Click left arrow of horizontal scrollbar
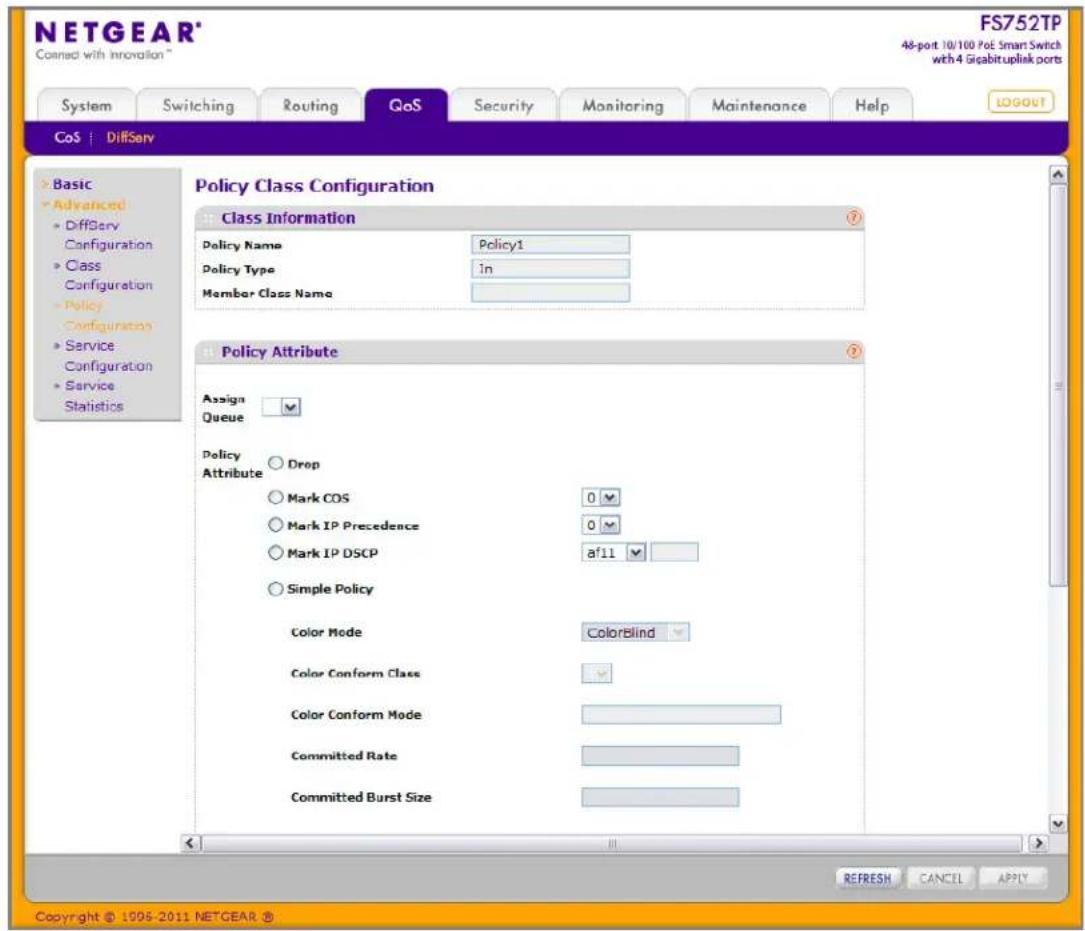Viewport: 1085px width, 931px height. click(191, 843)
